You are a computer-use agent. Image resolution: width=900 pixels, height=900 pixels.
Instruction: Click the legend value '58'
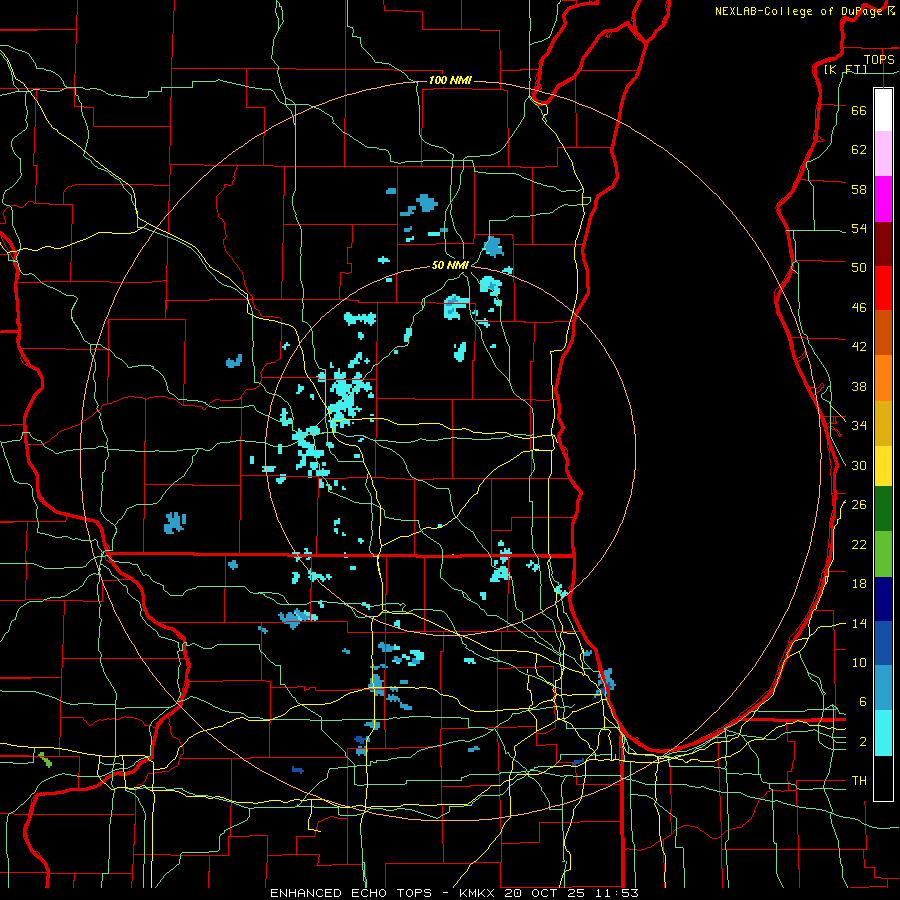tap(859, 189)
